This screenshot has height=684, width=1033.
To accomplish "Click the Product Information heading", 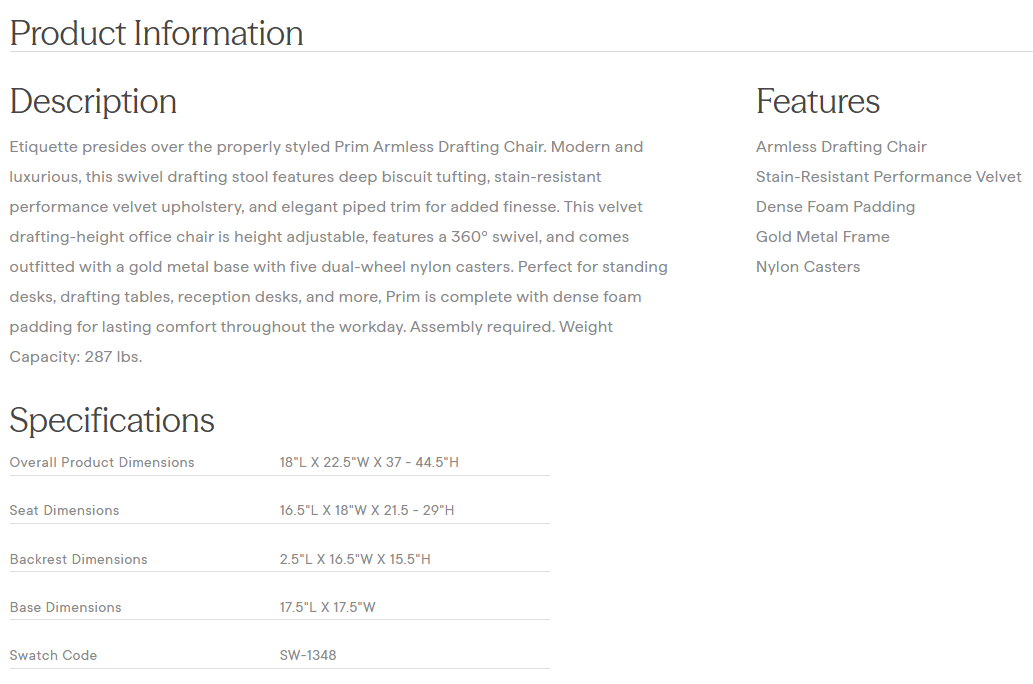I will pyautogui.click(x=156, y=33).
